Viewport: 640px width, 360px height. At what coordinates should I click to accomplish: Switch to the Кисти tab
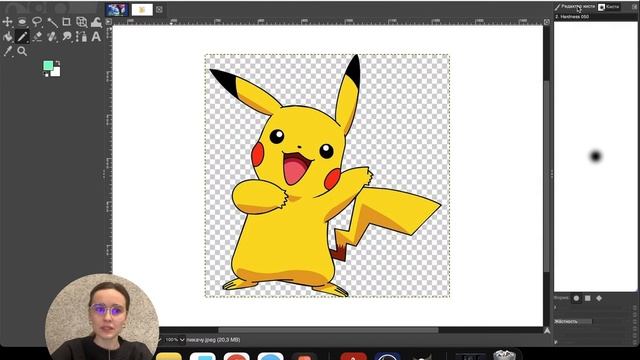coord(609,7)
